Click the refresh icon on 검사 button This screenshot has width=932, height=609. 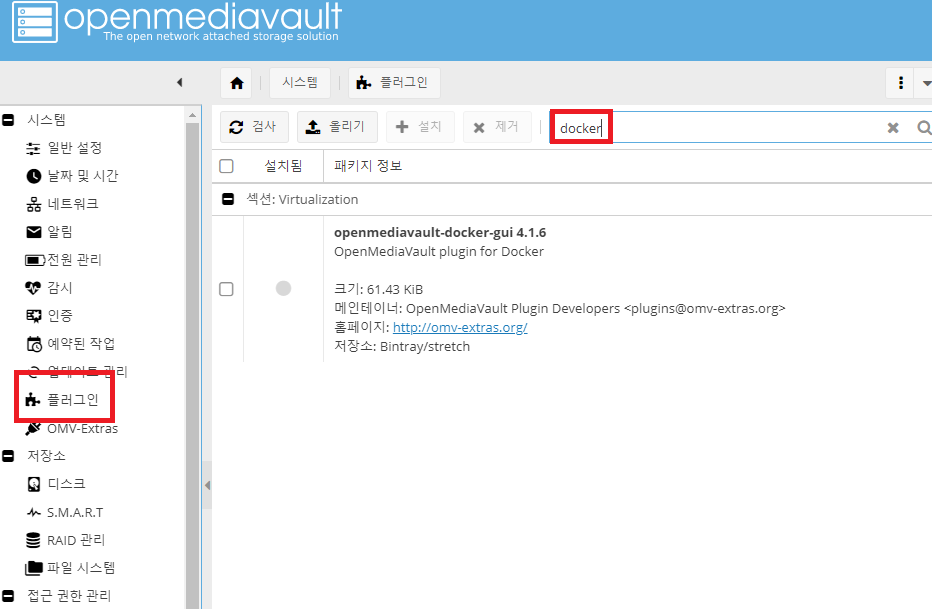point(236,127)
